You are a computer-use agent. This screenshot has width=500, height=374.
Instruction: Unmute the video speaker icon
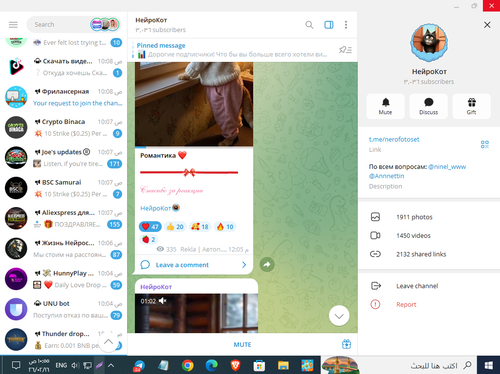(x=162, y=301)
